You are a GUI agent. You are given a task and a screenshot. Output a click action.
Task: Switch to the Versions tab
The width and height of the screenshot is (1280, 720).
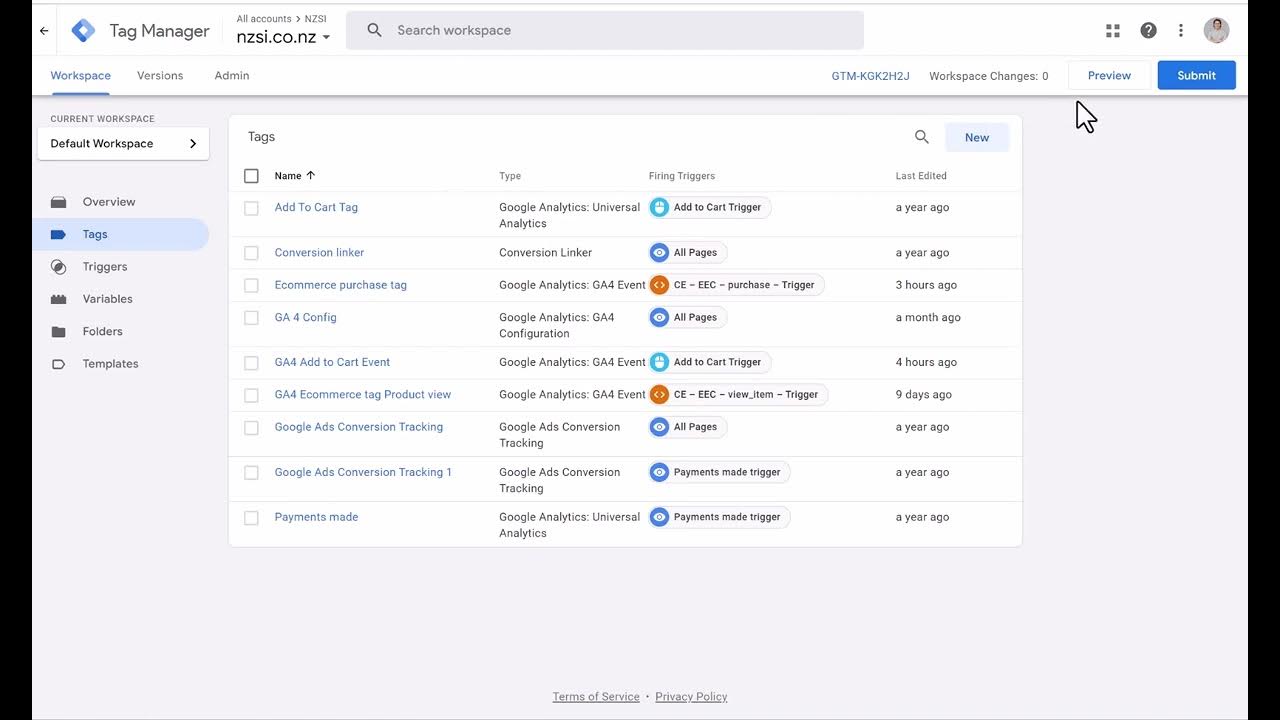(x=160, y=76)
